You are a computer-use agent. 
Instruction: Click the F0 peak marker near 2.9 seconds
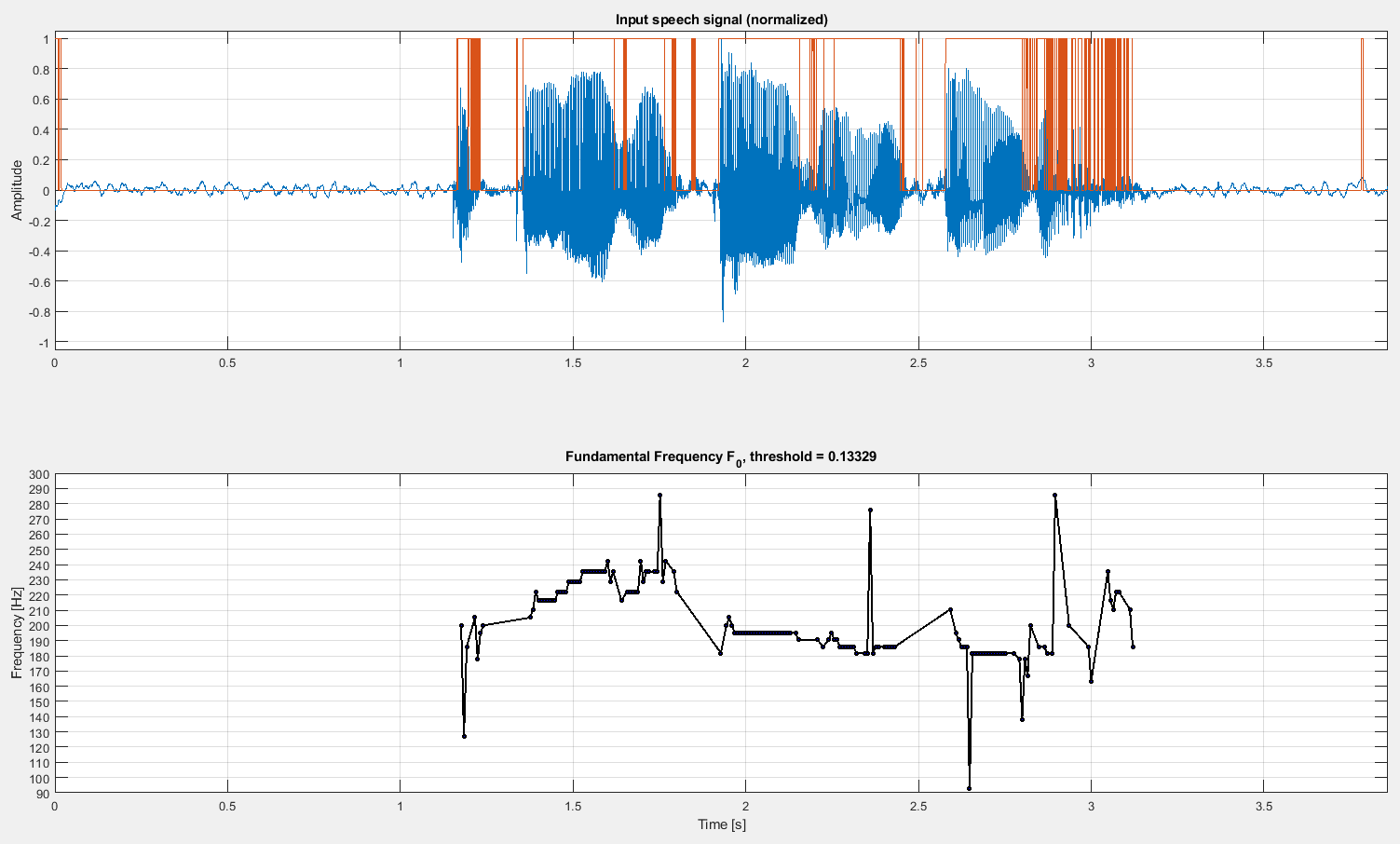[1054, 496]
